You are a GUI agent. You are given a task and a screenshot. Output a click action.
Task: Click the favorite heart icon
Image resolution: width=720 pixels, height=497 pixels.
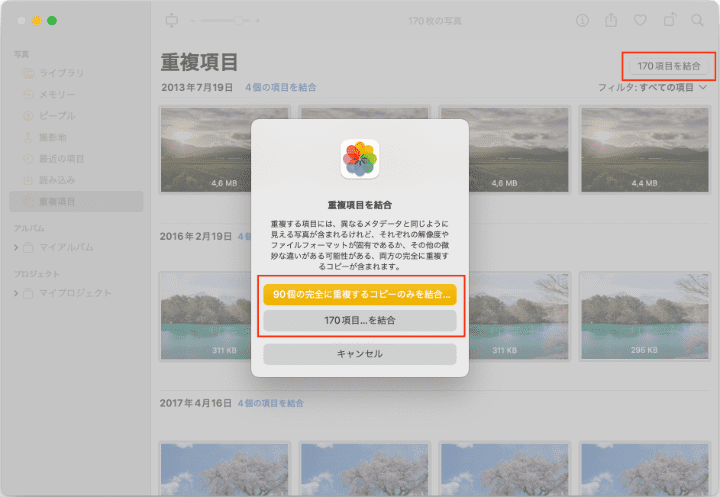pos(640,20)
